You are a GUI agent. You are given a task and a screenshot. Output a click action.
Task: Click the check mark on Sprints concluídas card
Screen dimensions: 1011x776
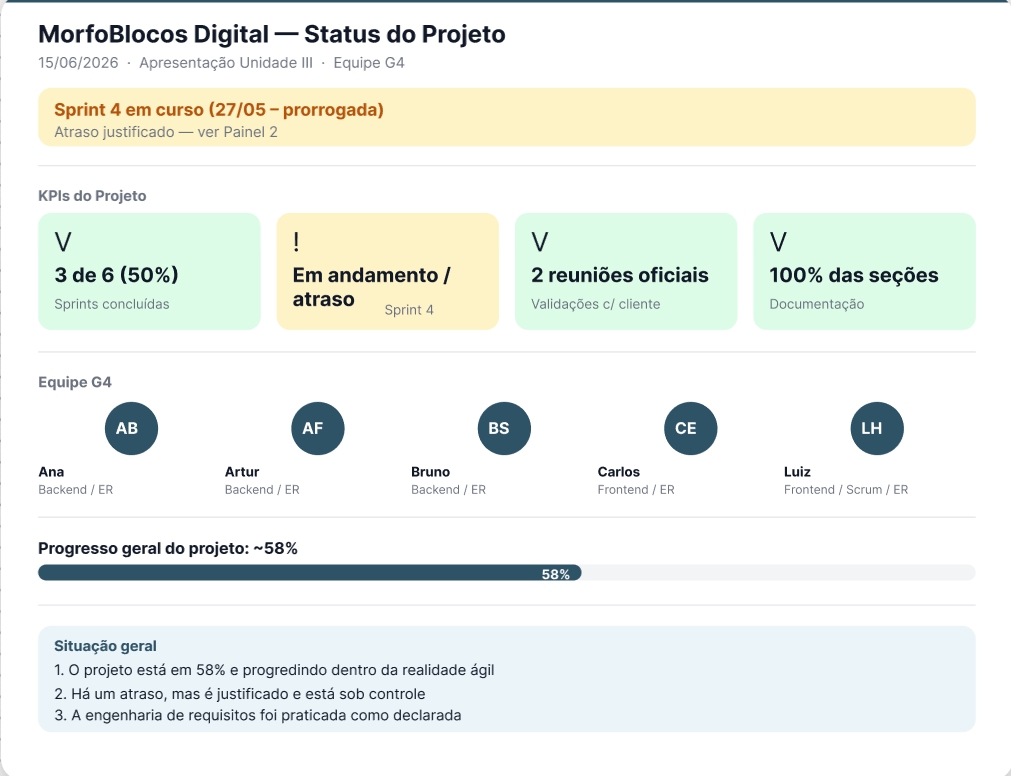[63, 242]
